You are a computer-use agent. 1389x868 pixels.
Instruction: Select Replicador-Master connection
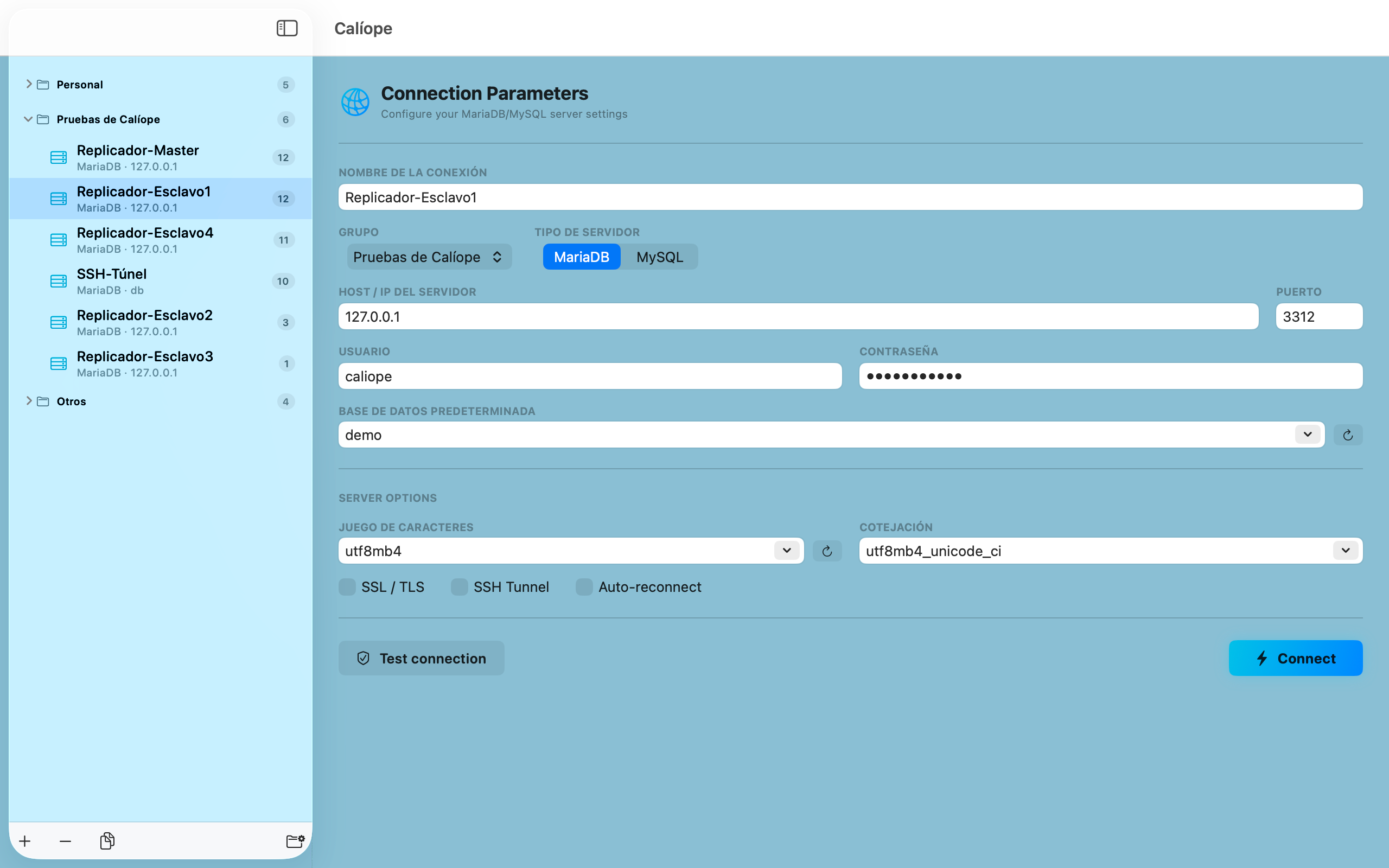(161, 157)
